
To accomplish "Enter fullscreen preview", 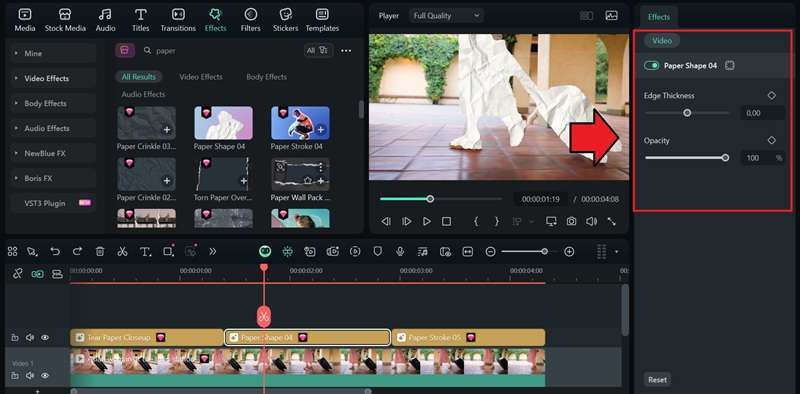I will tap(611, 221).
